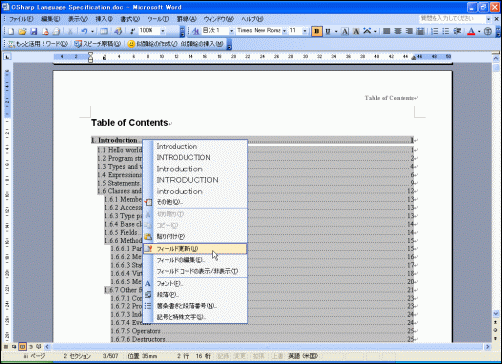Screen dimensions: 502x364
Task: Click the character shading A icon
Action: pos(356,31)
